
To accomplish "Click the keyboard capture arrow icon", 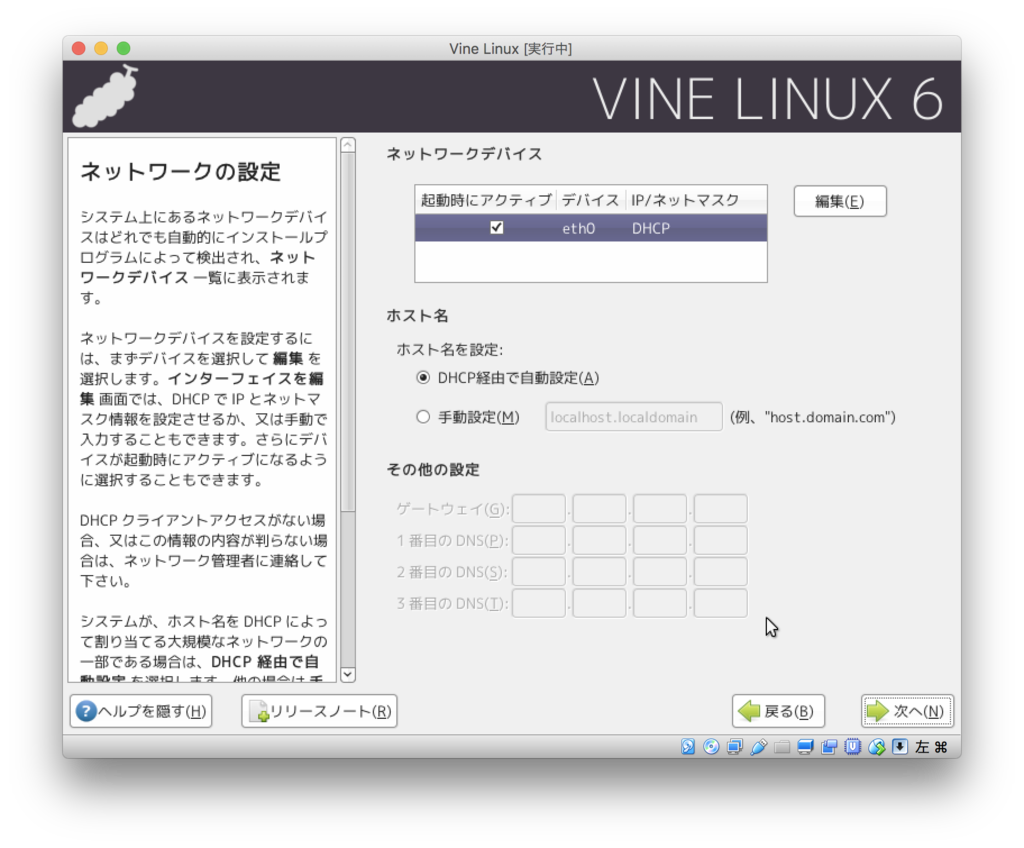I will coord(900,747).
